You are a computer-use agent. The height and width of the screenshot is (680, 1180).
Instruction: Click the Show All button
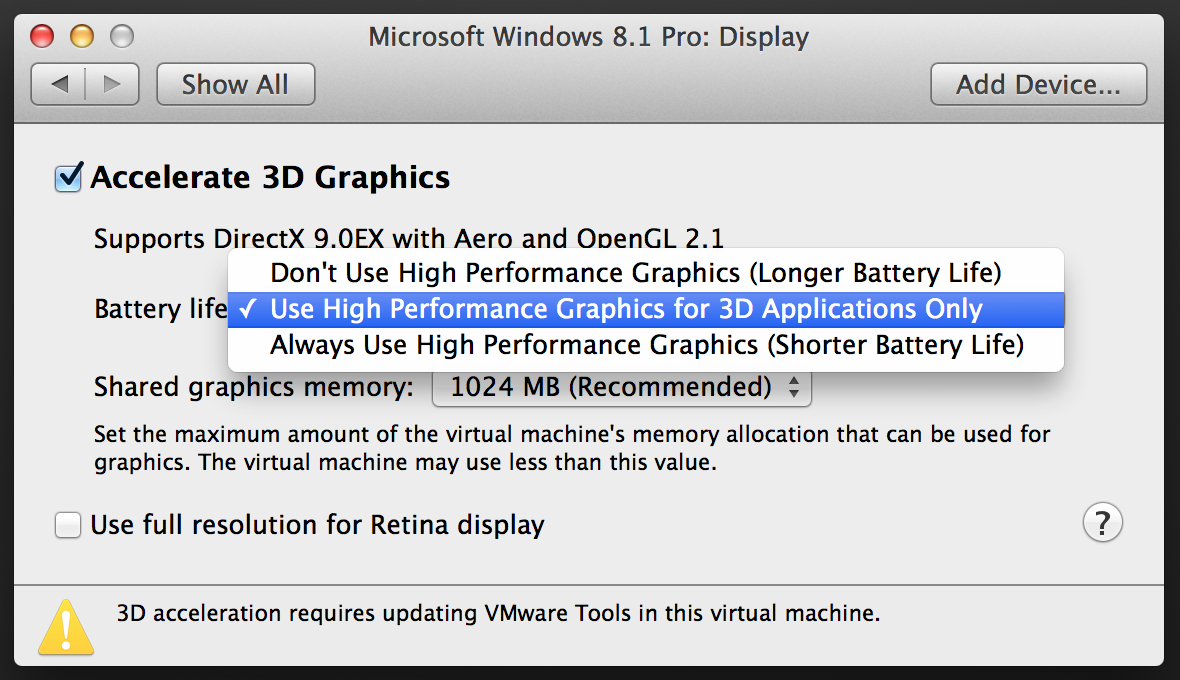235,85
